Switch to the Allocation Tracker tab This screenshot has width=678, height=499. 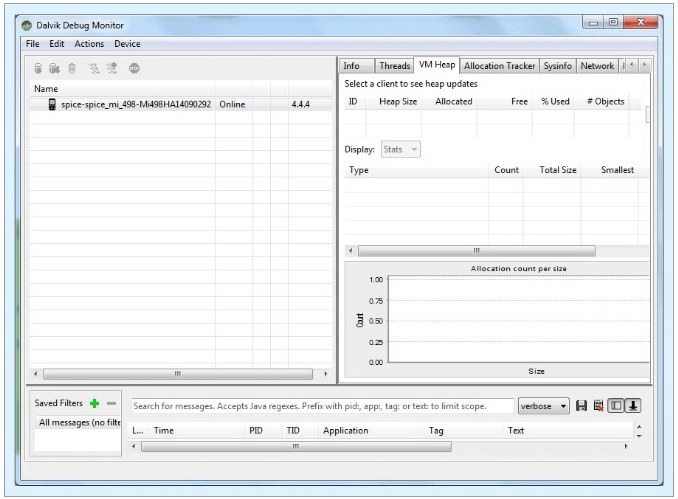click(499, 66)
